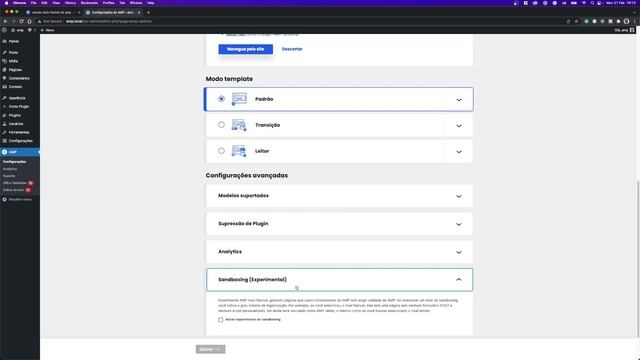The height and width of the screenshot is (360, 640).
Task: Click the Olá, ana account greeting
Action: pyautogui.click(x=624, y=30)
